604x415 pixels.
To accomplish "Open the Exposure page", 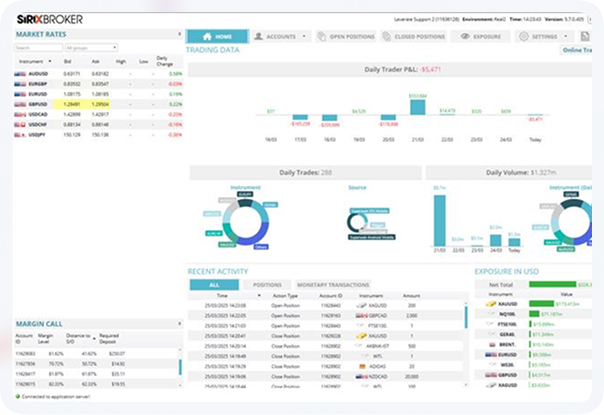I will point(481,37).
